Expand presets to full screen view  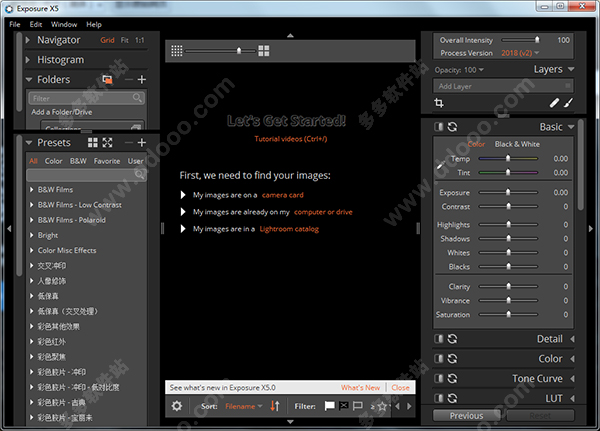108,143
